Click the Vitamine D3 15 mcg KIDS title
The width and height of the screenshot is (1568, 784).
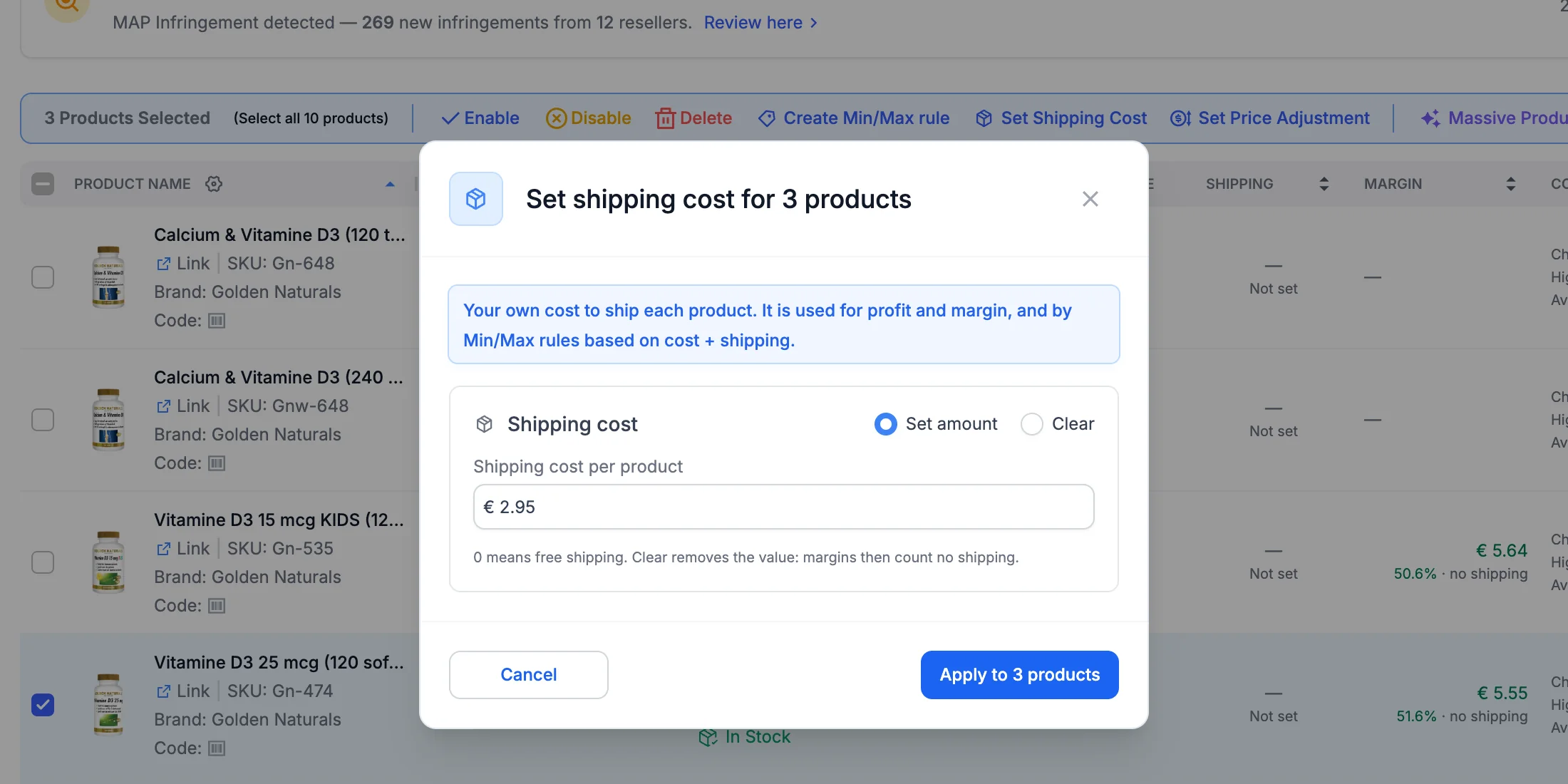[279, 520]
